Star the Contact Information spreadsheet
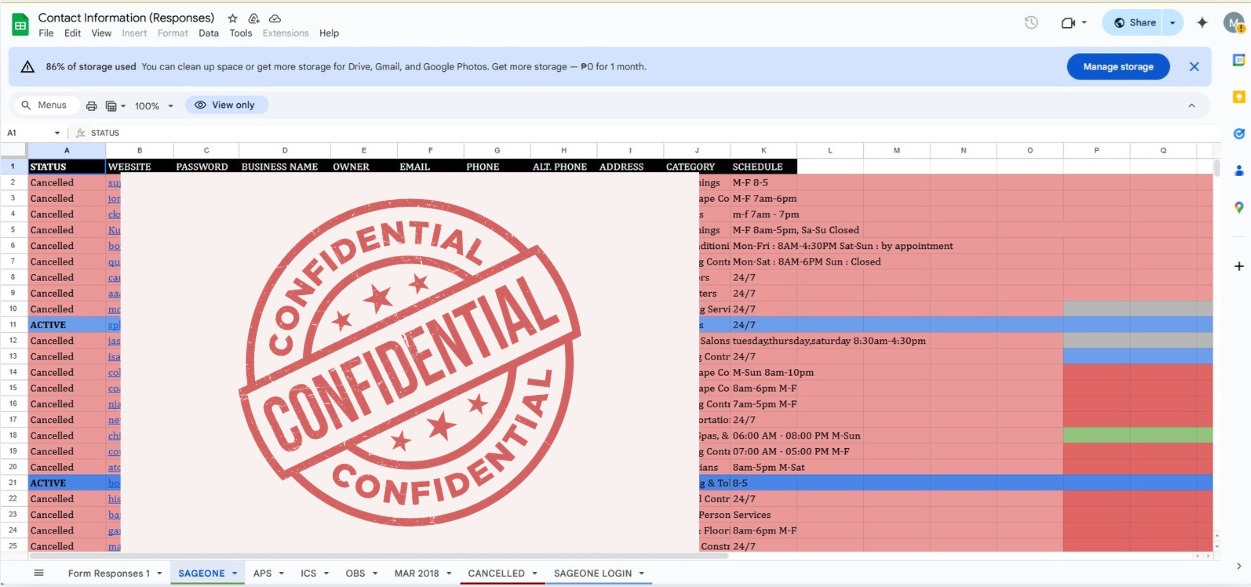Screen dimensions: 1251x587 click(233, 18)
